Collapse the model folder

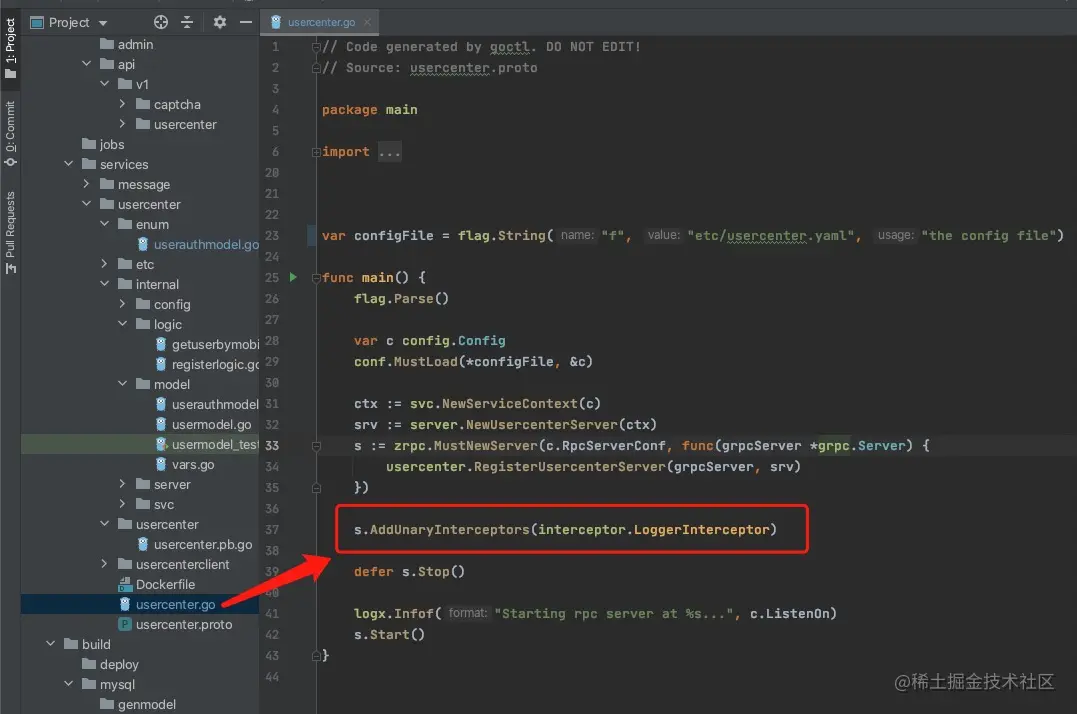(x=122, y=384)
